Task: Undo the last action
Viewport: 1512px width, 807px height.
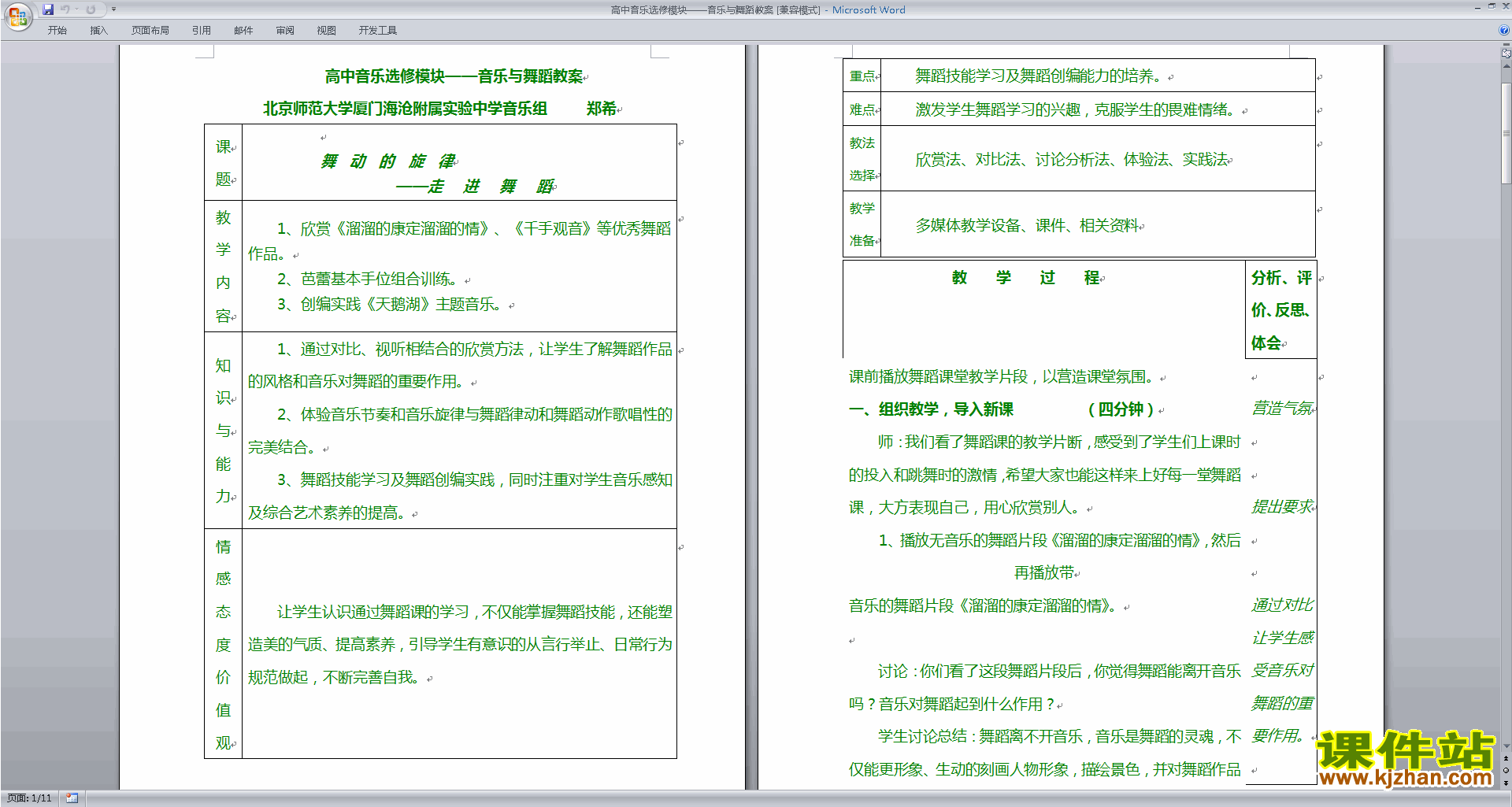Action: (x=65, y=9)
